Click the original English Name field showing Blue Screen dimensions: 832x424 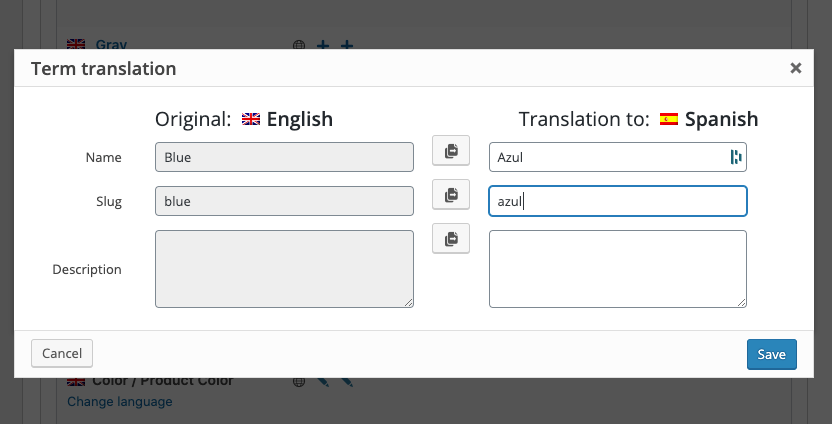(x=284, y=157)
